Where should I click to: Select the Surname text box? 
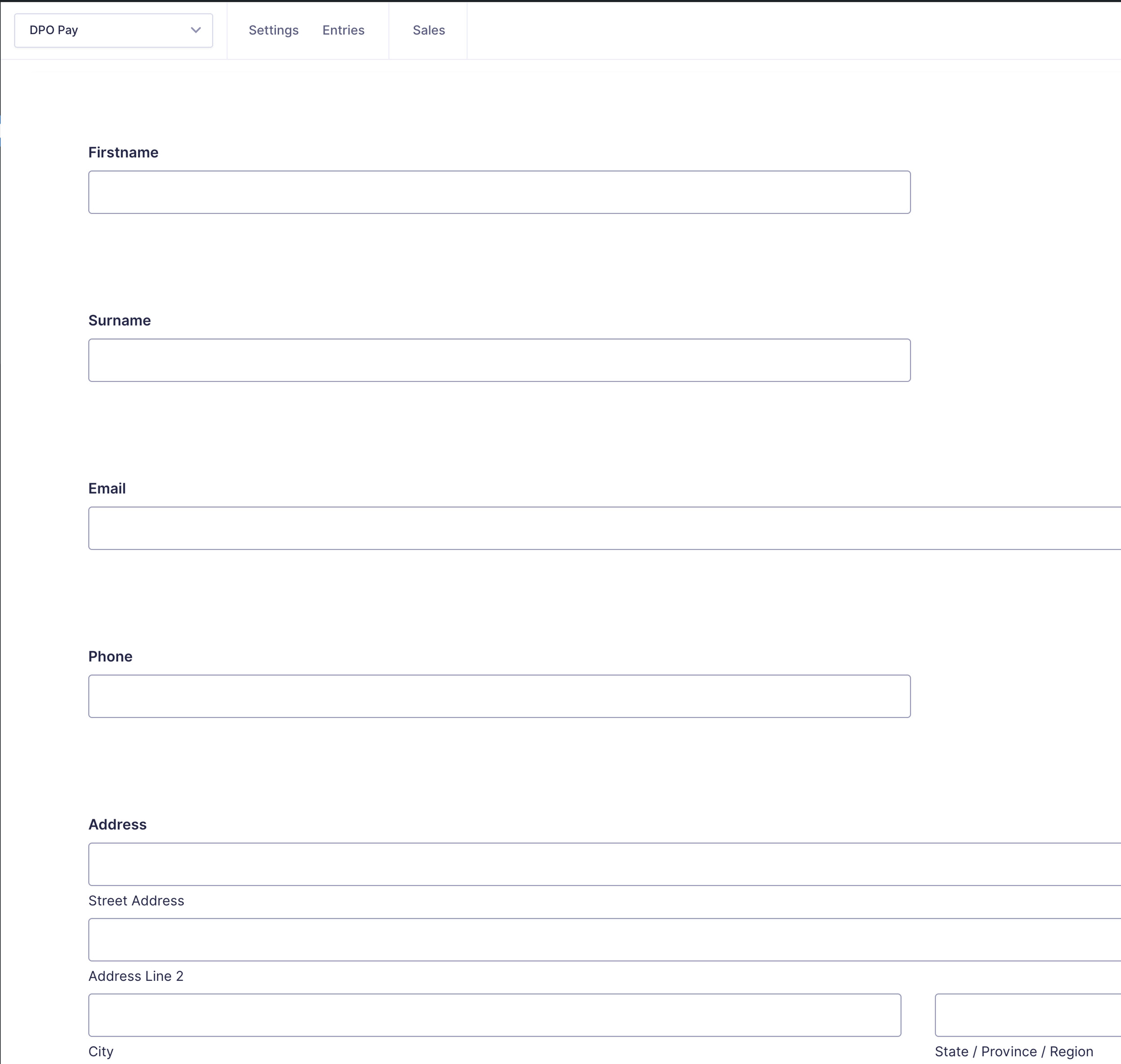499,360
